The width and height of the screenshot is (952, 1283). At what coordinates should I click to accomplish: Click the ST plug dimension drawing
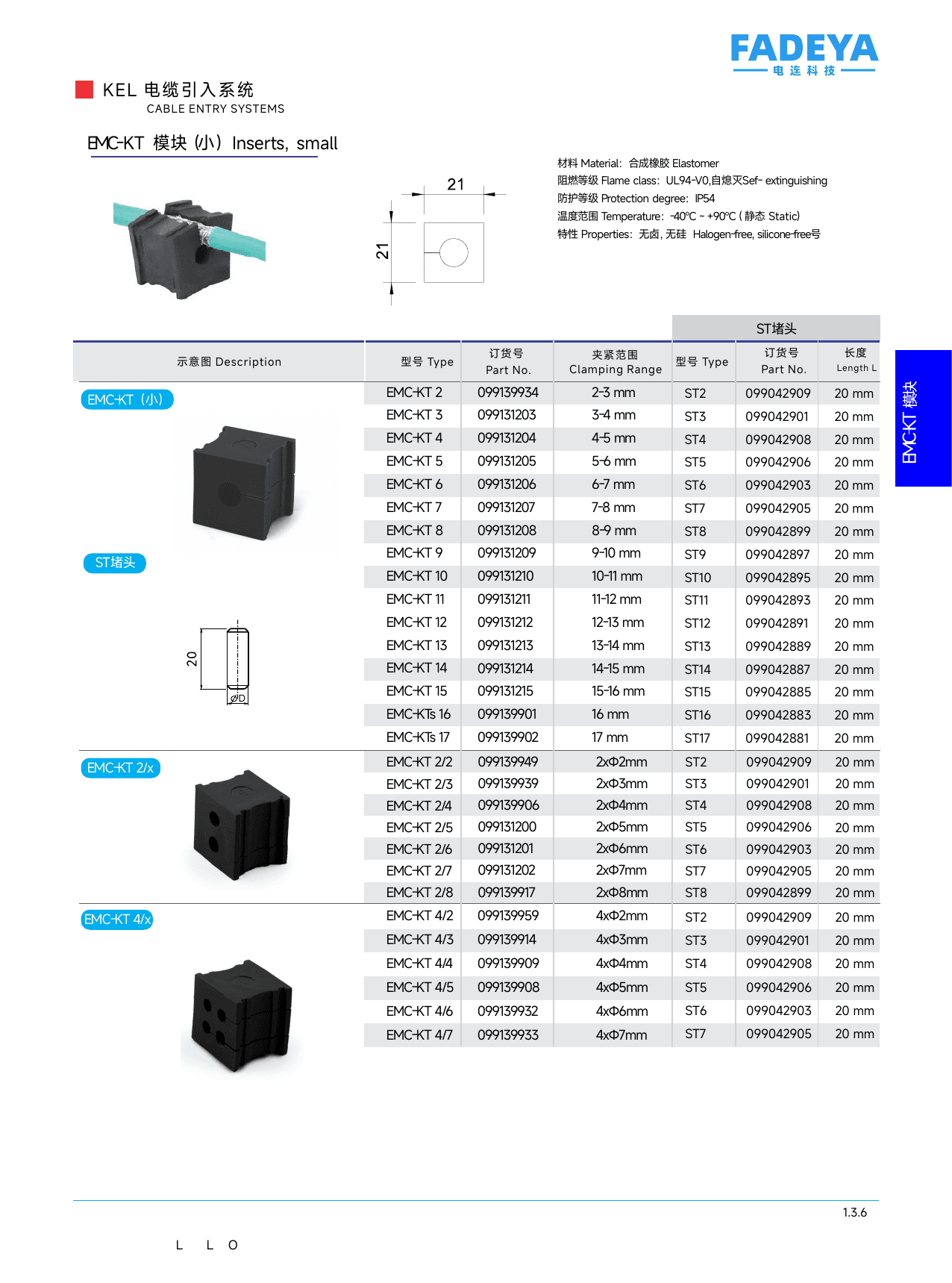tap(218, 662)
